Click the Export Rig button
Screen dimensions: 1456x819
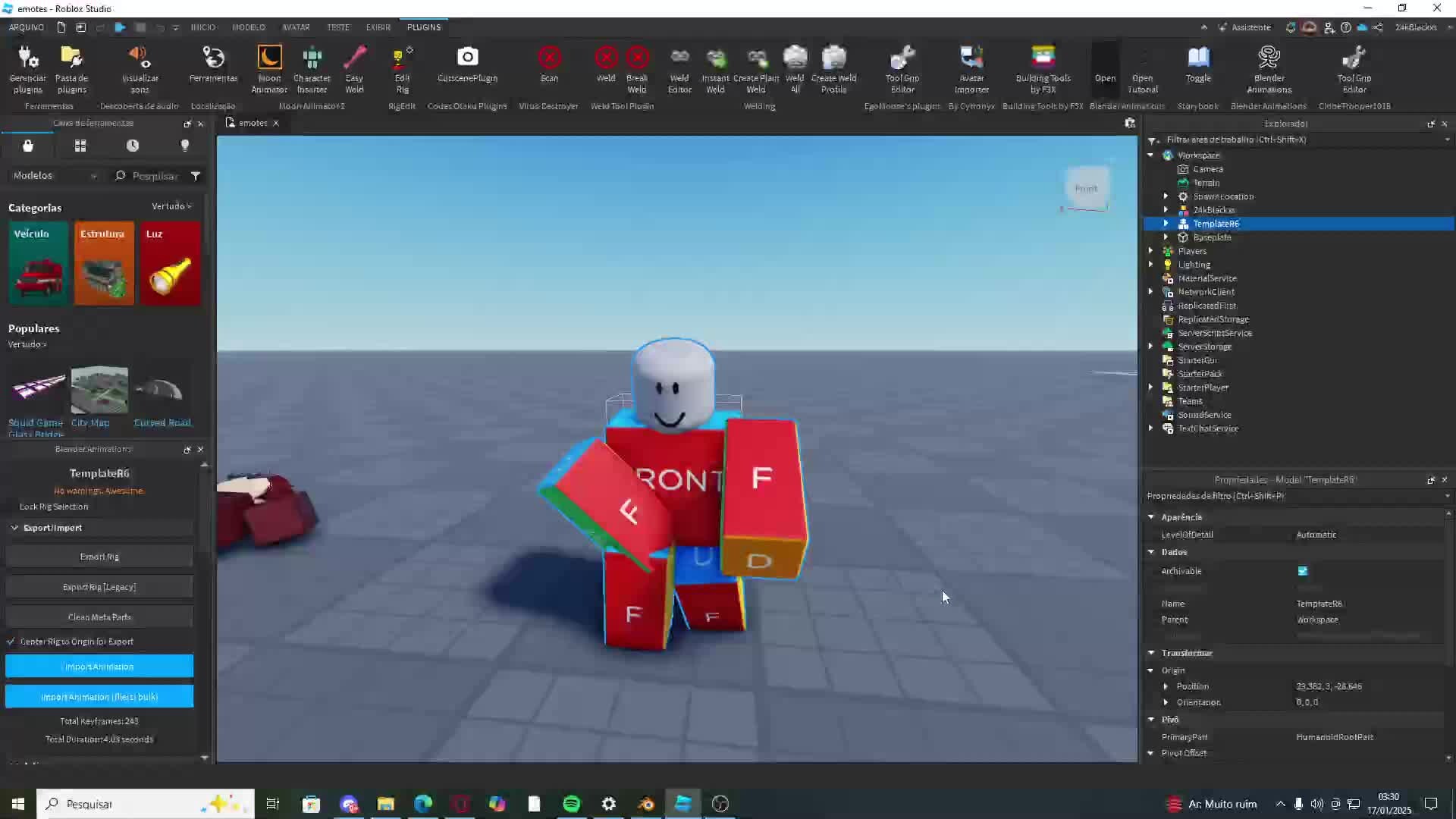pos(99,557)
